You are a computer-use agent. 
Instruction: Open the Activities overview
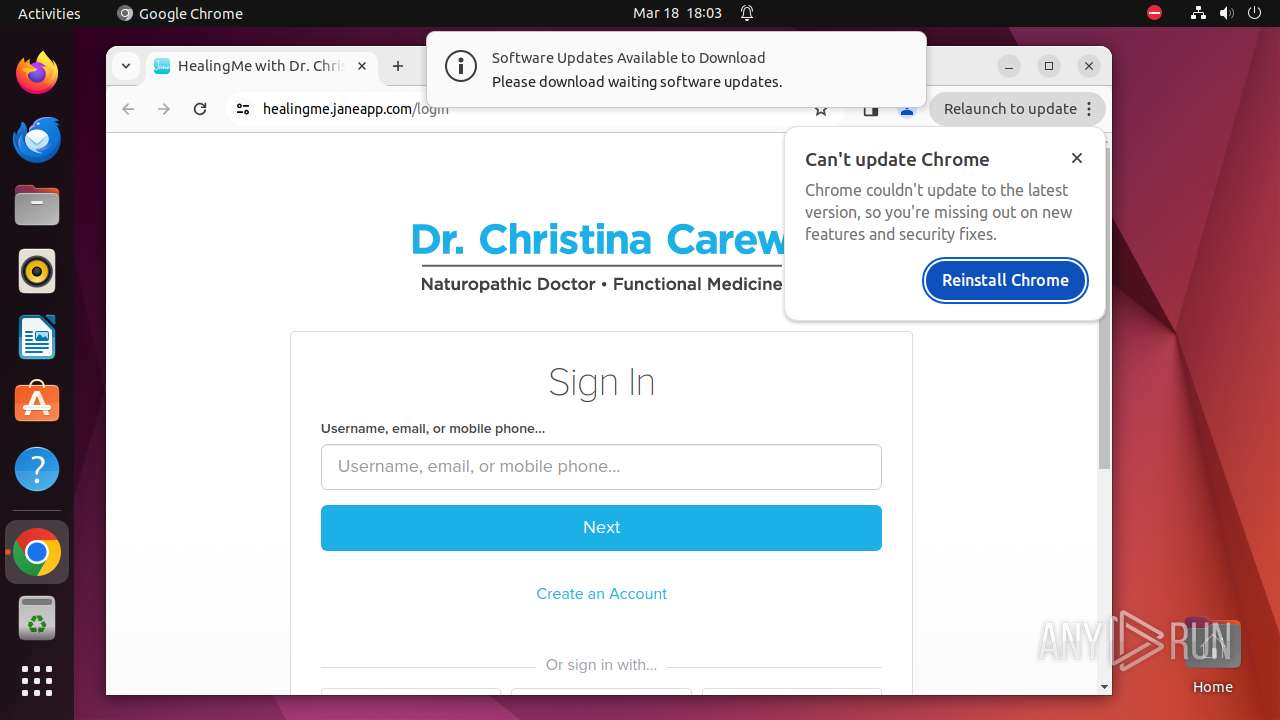[49, 13]
